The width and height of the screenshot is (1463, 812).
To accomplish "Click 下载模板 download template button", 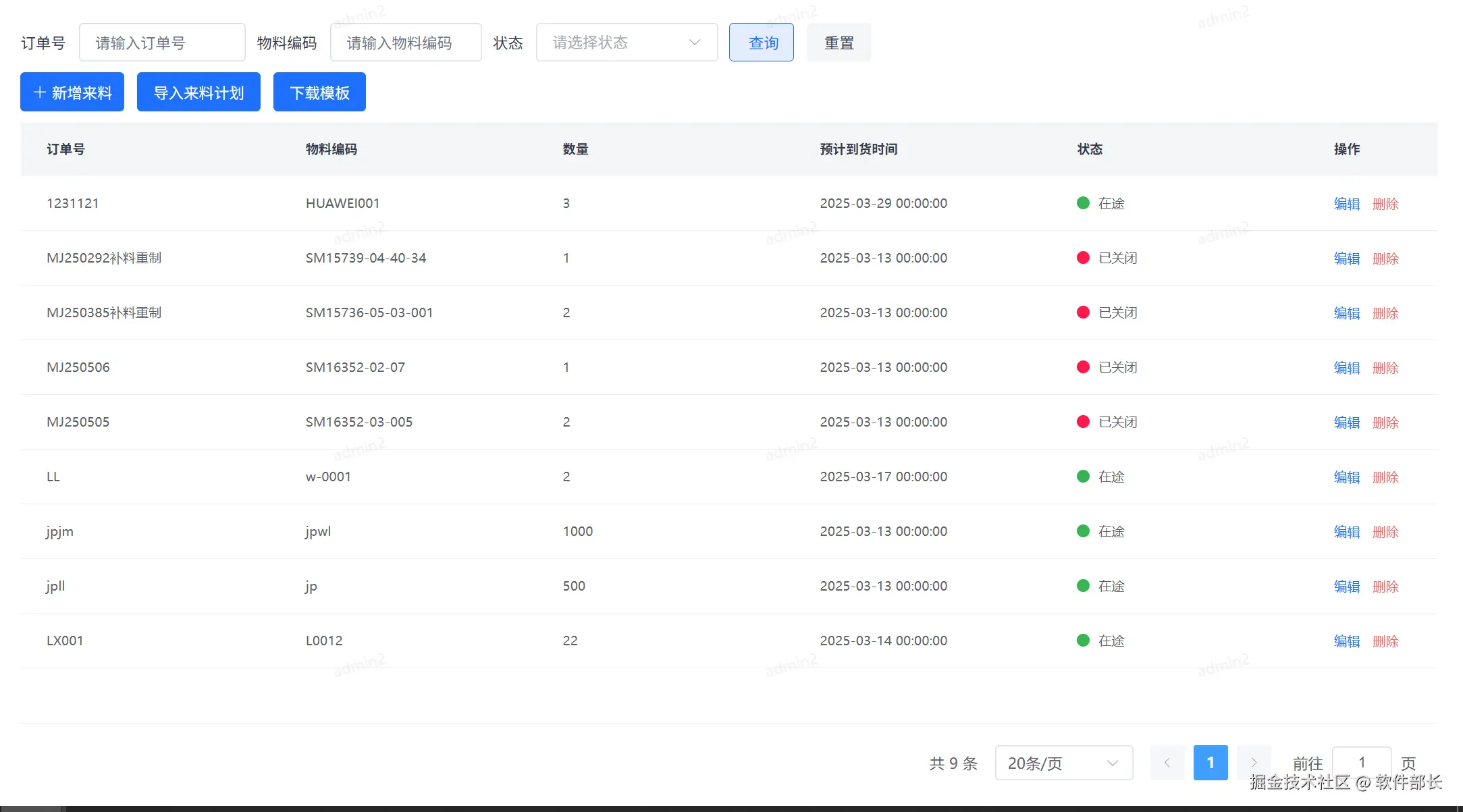I will tap(319, 92).
